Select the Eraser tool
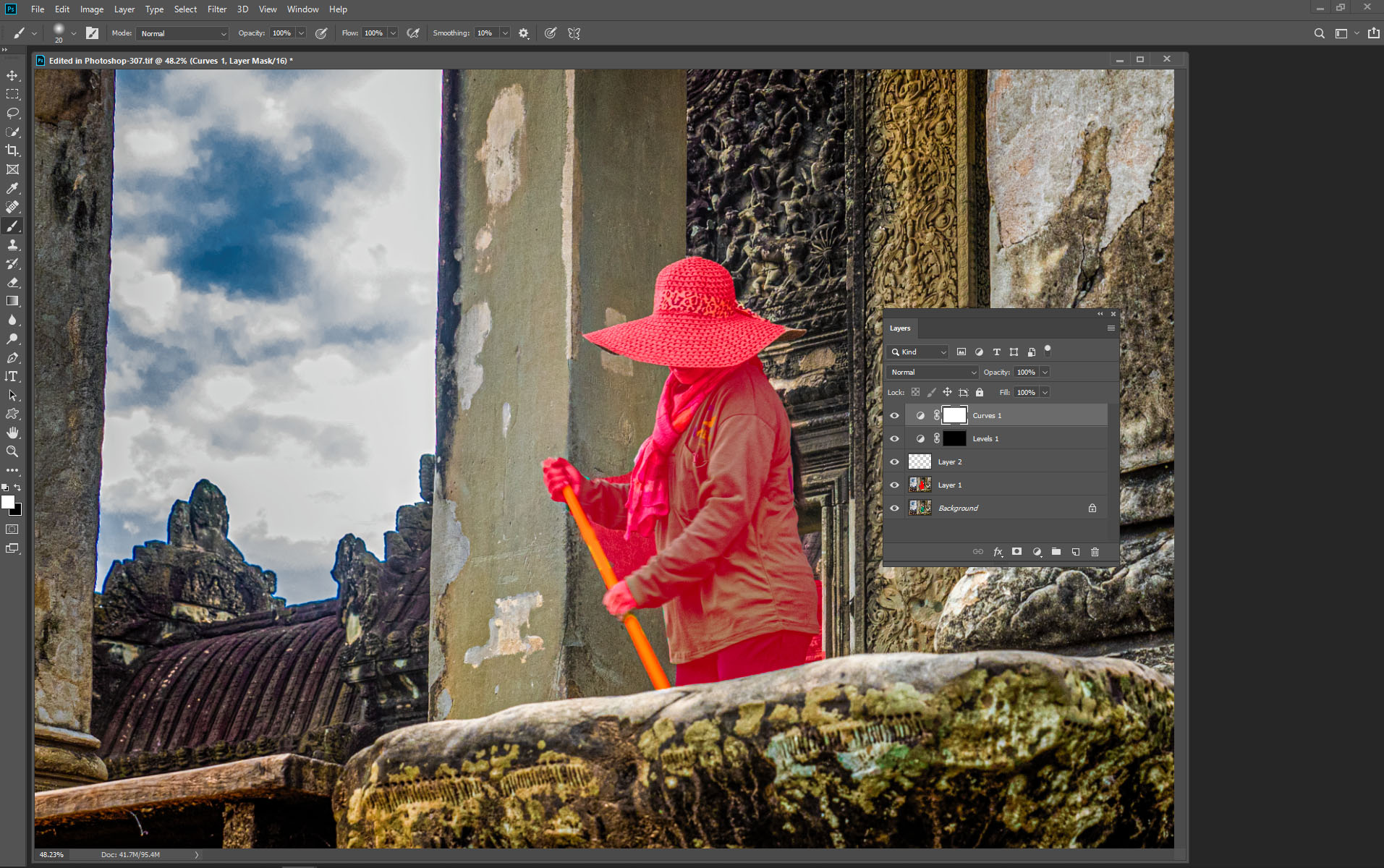 pyautogui.click(x=12, y=282)
